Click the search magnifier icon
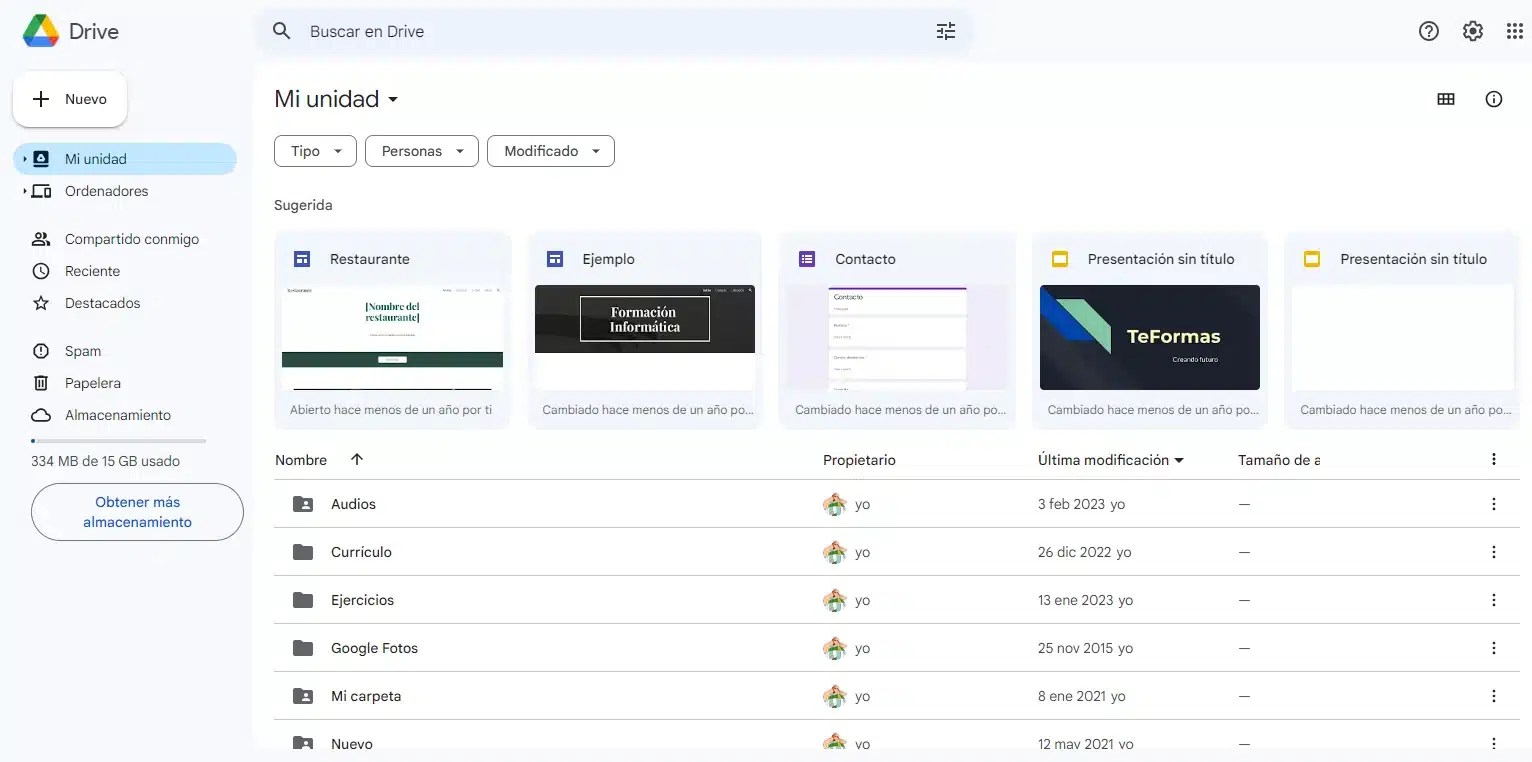This screenshot has height=762, width=1532. 282,31
